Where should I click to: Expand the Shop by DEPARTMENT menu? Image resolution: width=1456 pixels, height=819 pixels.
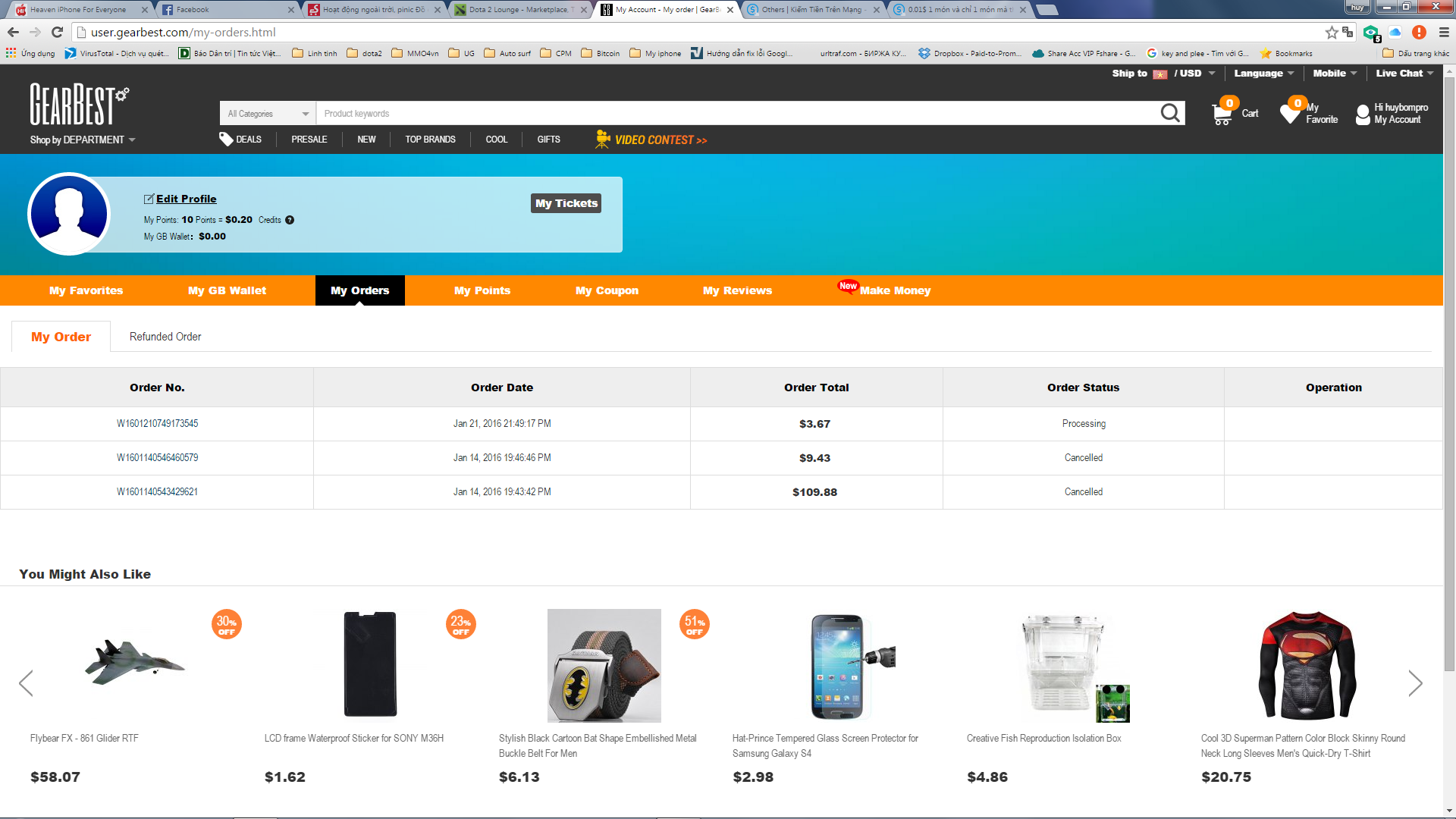pos(82,140)
